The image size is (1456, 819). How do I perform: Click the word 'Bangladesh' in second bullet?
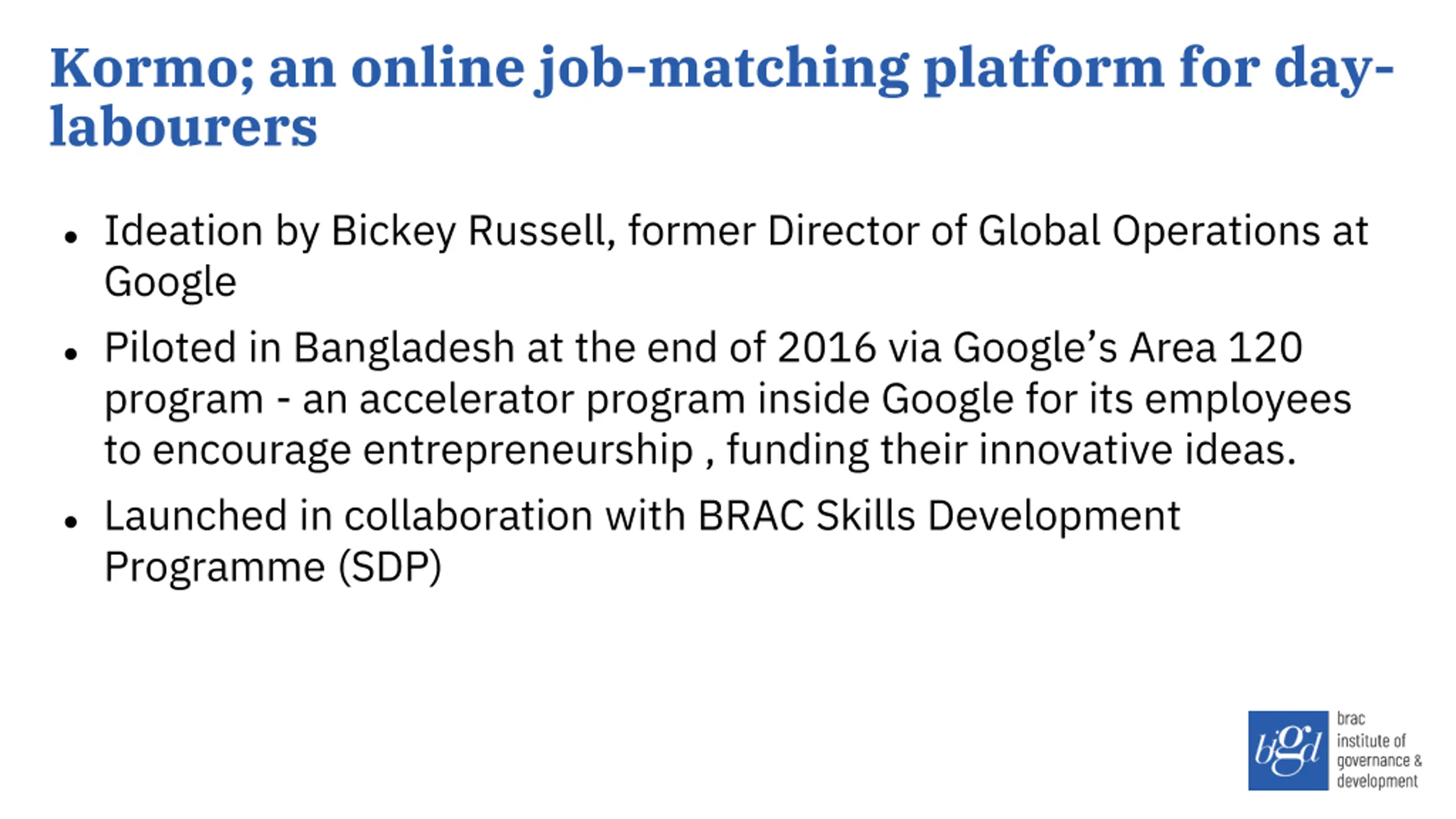tap(404, 349)
